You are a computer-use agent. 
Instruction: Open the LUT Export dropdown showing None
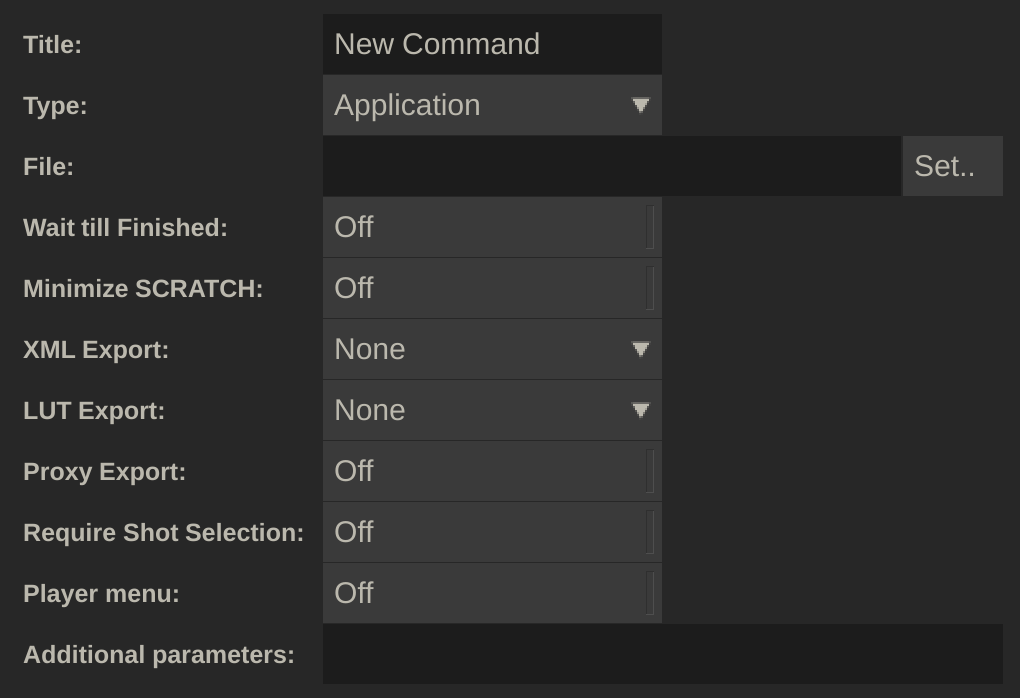click(x=480, y=410)
